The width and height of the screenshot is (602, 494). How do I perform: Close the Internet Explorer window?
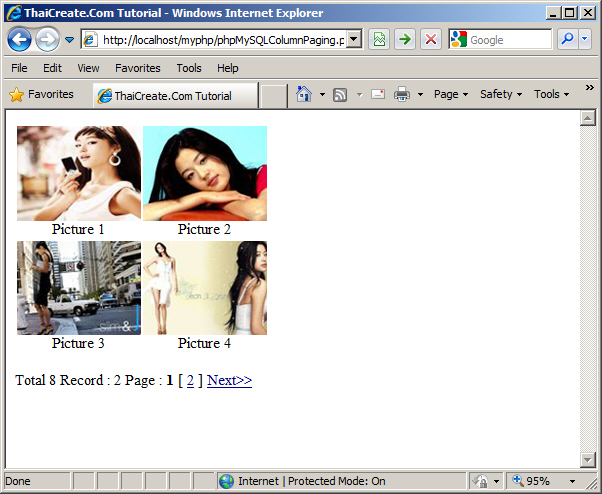pyautogui.click(x=588, y=13)
